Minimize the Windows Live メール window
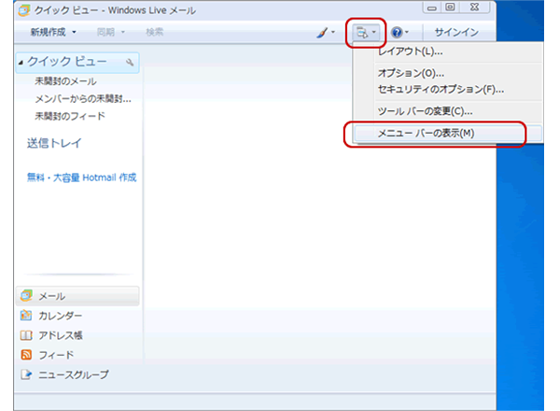560x411 pixels. pos(432,7)
